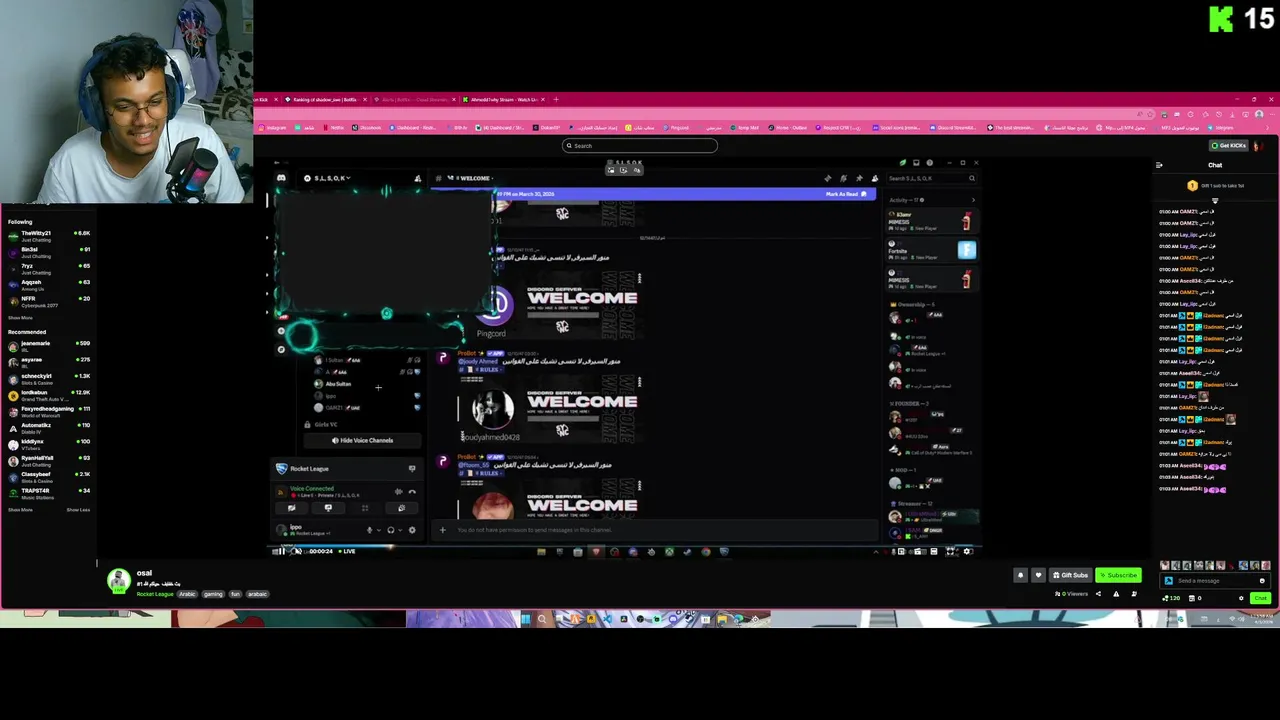Open new browser tab plus button
Image resolution: width=1280 pixels, height=720 pixels.
pyautogui.click(x=556, y=99)
